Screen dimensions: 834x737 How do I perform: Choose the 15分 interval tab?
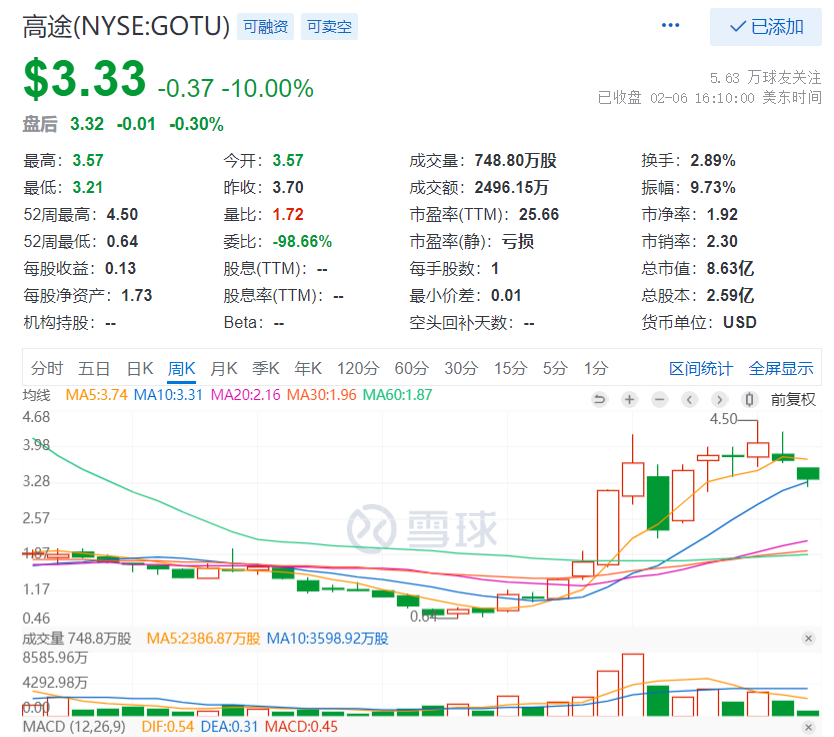(511, 368)
